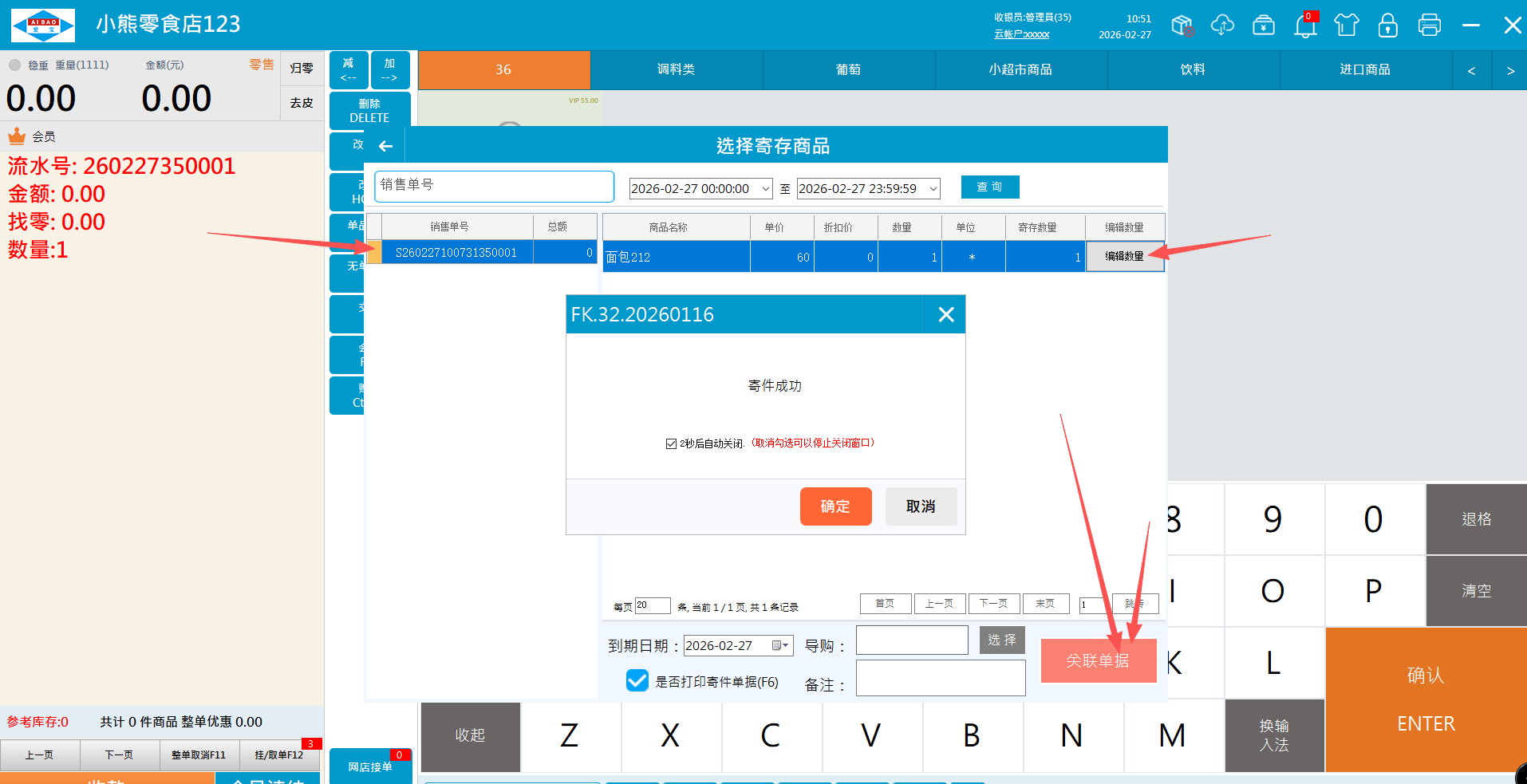Uncheck the 2秒后自动关闭 checkbox
The image size is (1527, 784).
[x=671, y=443]
